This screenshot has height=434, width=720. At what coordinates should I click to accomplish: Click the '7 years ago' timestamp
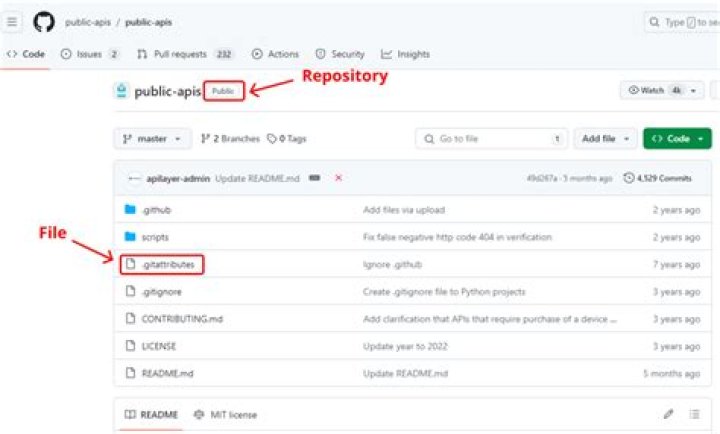point(676,265)
